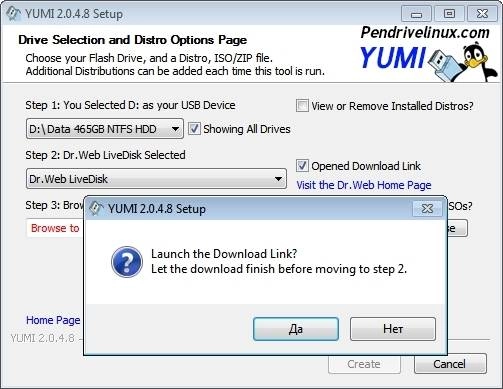Open the D:\Data 465GB NTFS HDD dropdown
503x389 pixels.
click(105, 129)
